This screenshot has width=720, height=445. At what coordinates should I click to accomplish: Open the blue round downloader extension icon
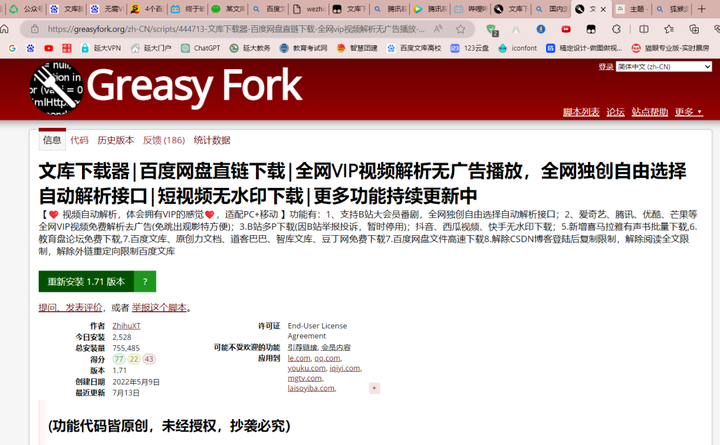(541, 29)
